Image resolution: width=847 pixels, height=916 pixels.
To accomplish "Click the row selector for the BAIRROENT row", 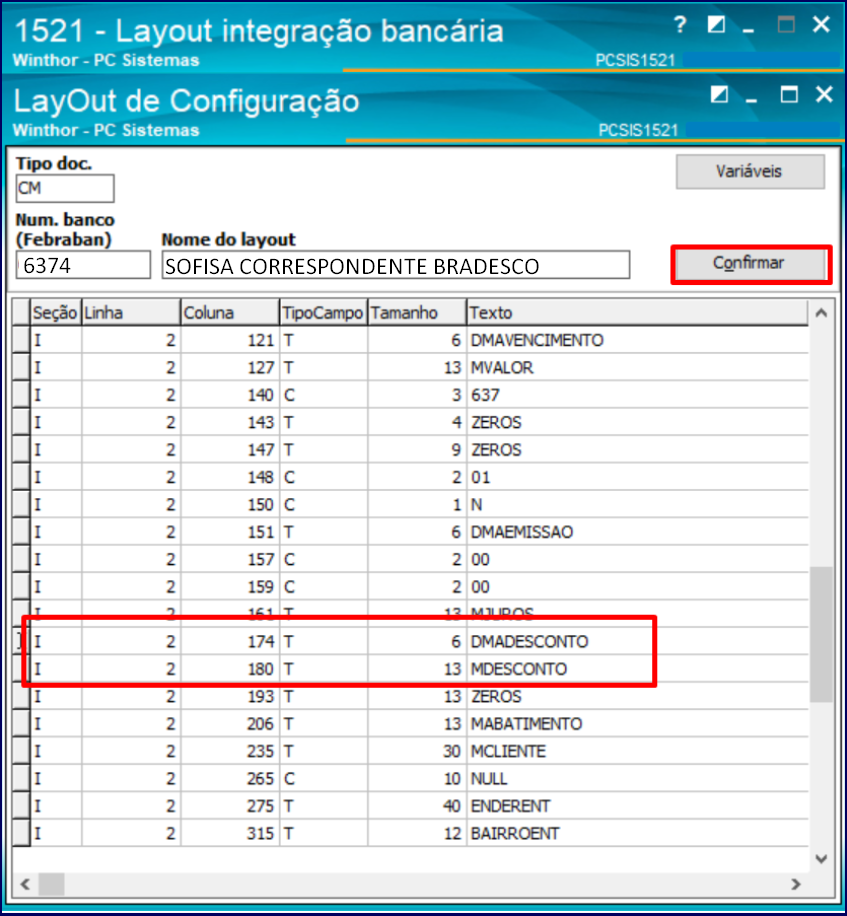I will [22, 834].
